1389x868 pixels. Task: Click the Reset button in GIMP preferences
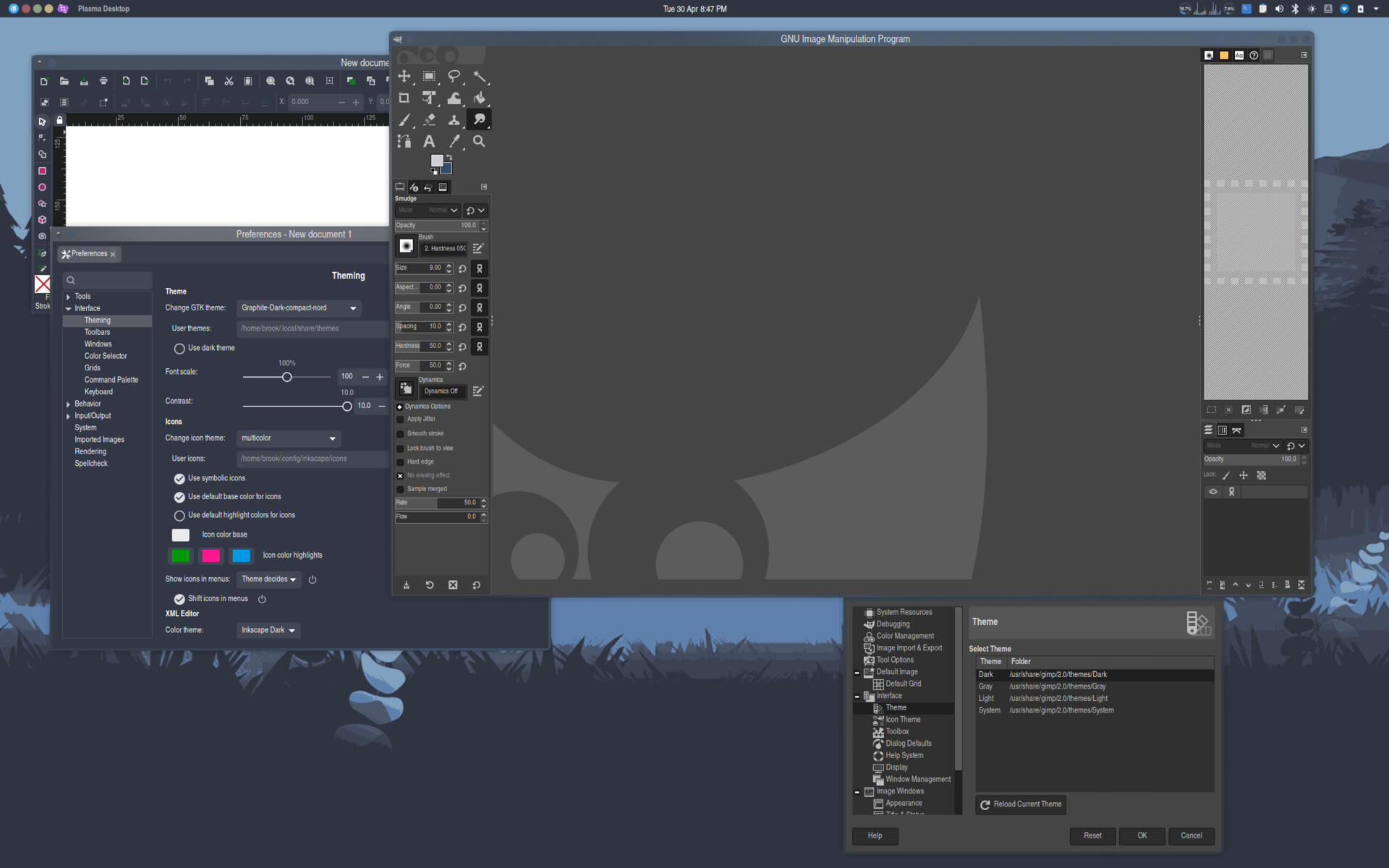tap(1092, 836)
